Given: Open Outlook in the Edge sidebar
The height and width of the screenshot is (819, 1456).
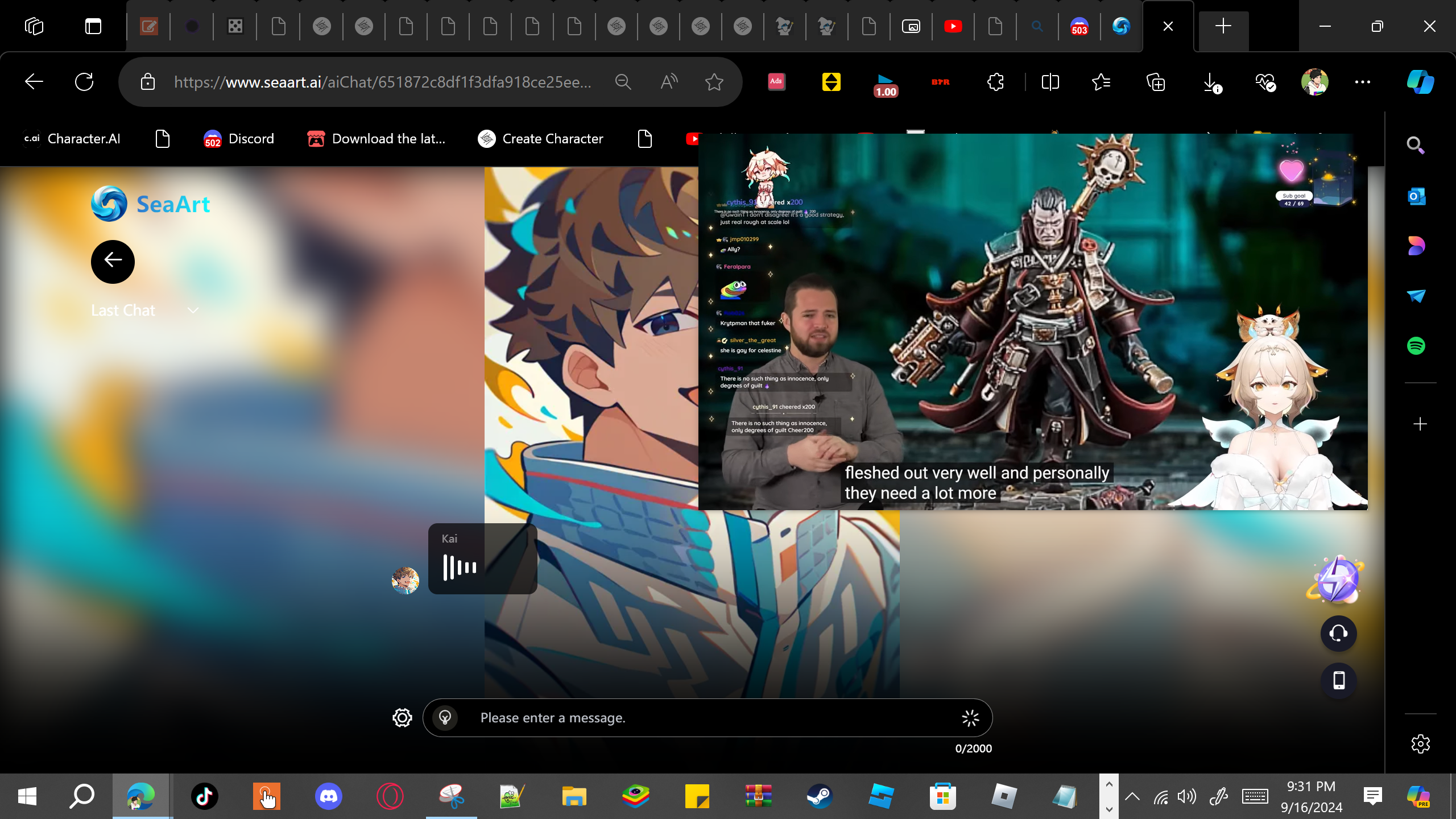Looking at the screenshot, I should pos(1416,196).
